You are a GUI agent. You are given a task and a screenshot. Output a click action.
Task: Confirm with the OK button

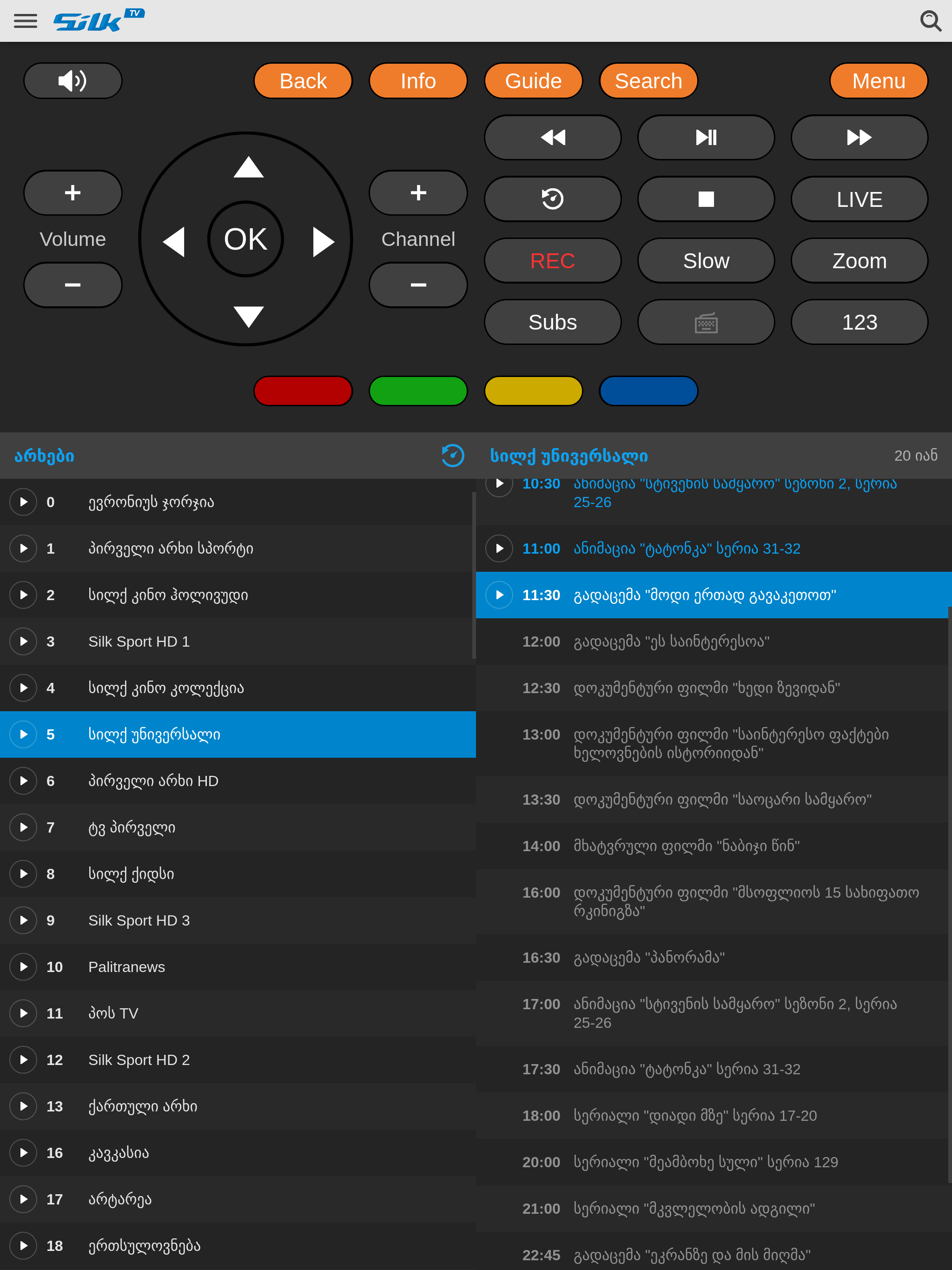pos(246,239)
